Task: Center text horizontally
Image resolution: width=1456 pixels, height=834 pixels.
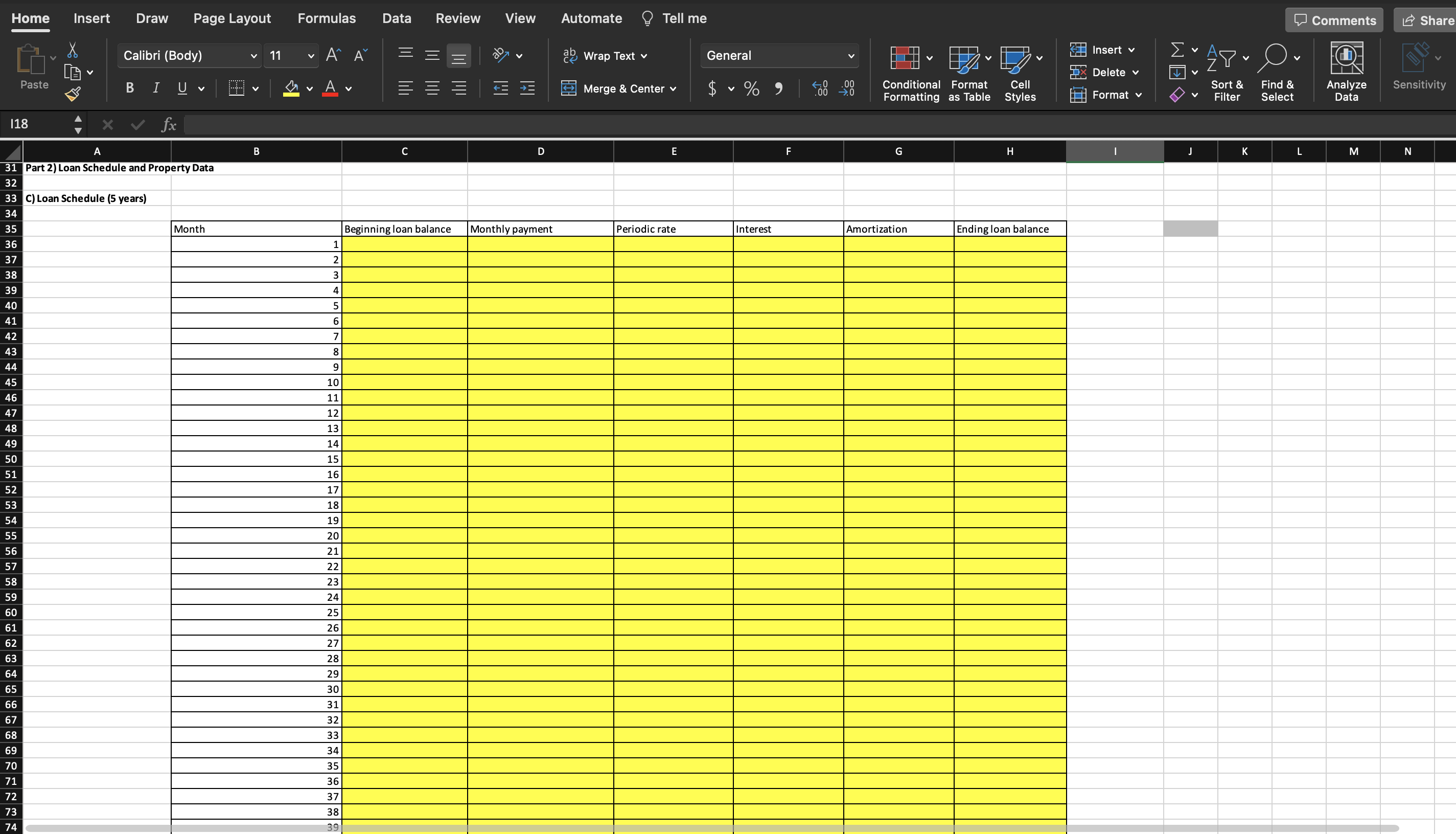Action: pyautogui.click(x=432, y=87)
